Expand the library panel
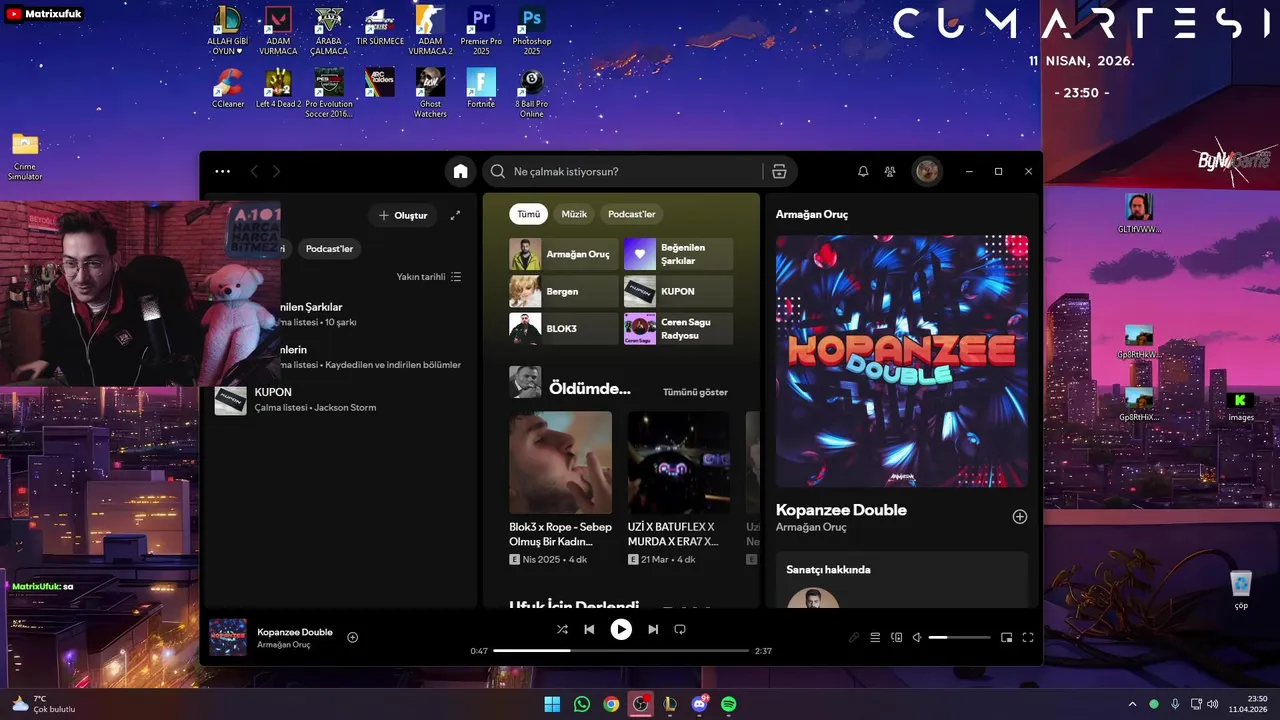 456,215
